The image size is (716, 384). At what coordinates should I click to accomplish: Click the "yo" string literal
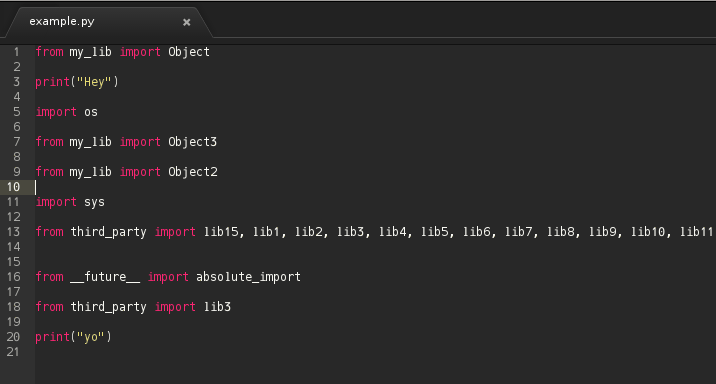91,337
